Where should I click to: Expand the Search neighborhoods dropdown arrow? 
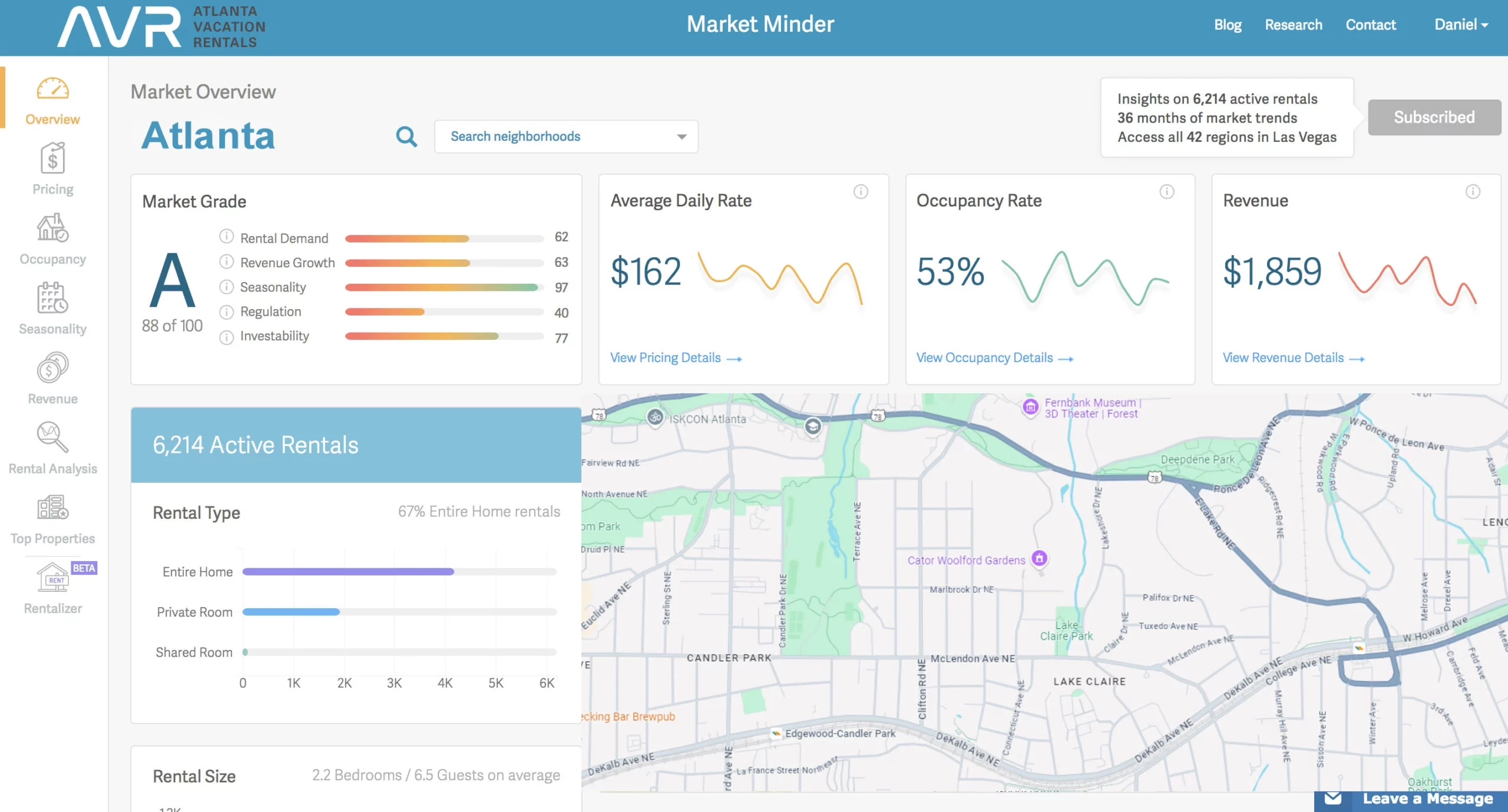(x=682, y=137)
